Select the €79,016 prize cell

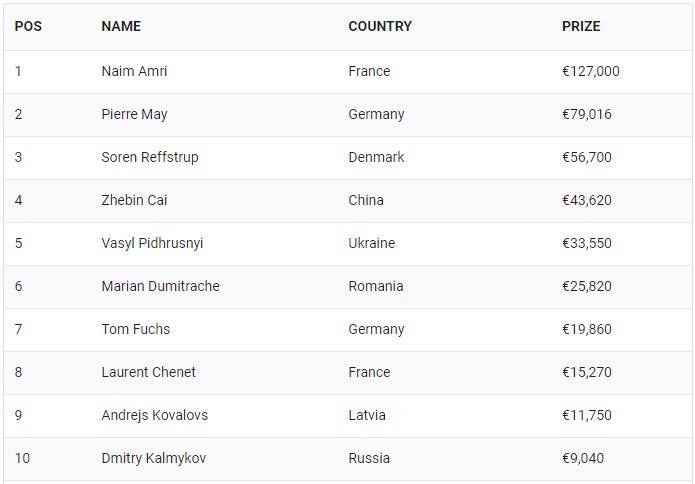click(586, 114)
